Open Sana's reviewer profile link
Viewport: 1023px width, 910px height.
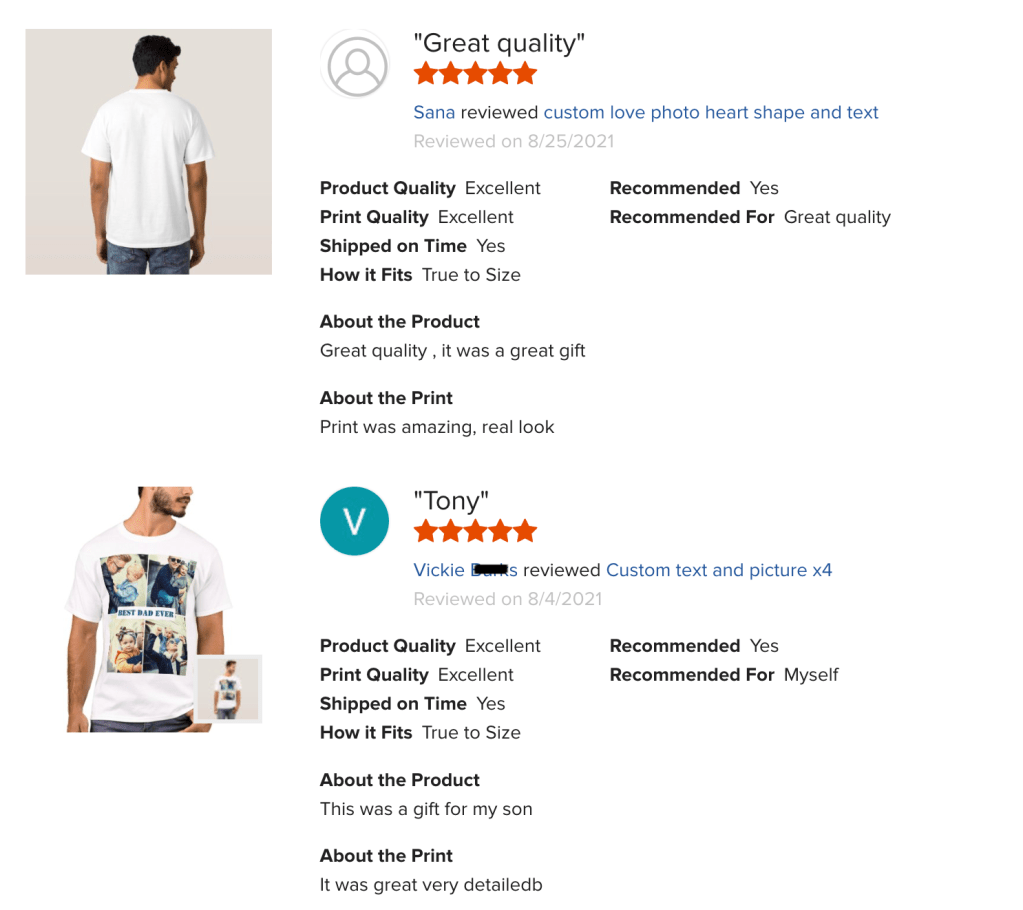[x=434, y=113]
